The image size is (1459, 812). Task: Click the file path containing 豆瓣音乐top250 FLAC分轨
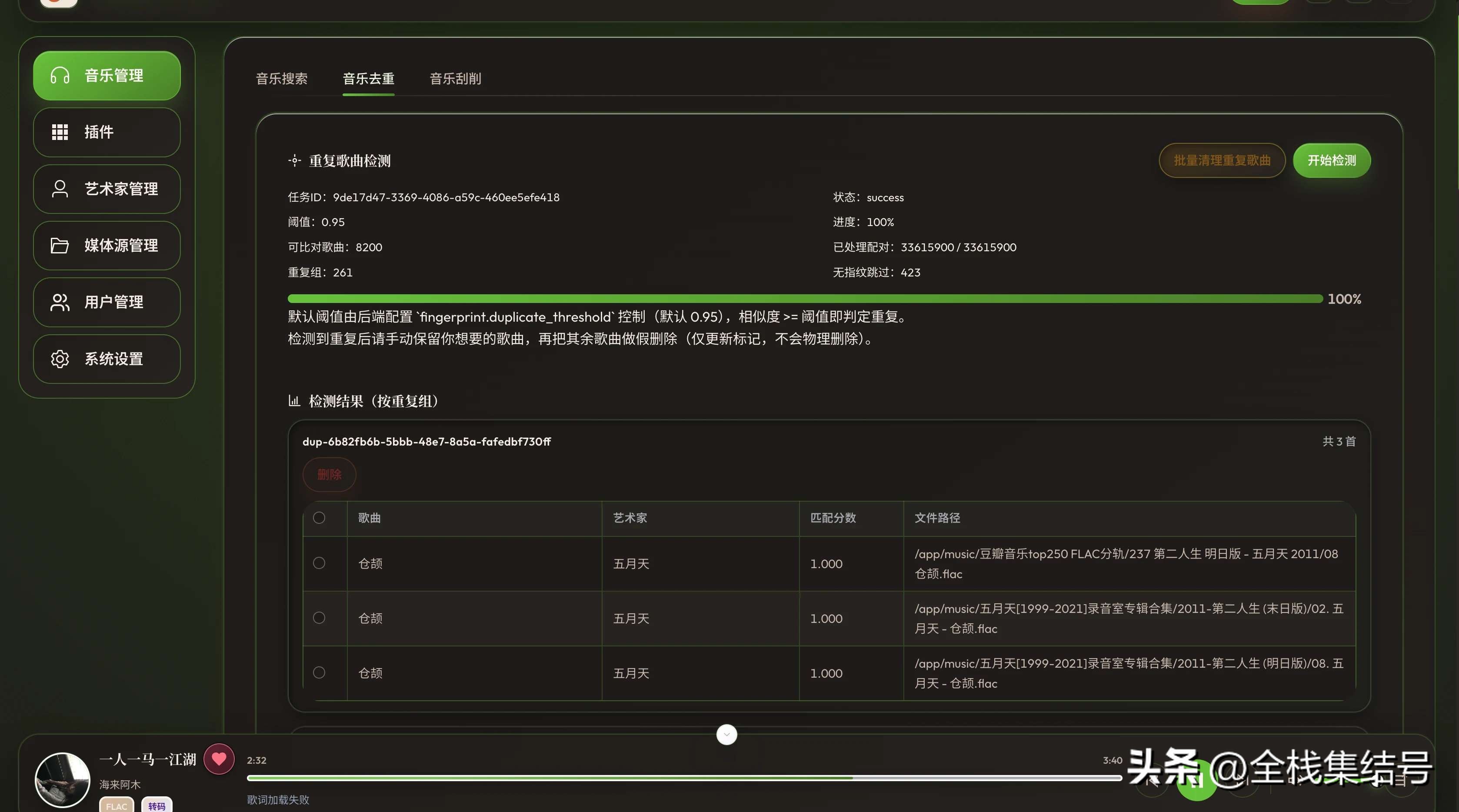(1126, 564)
